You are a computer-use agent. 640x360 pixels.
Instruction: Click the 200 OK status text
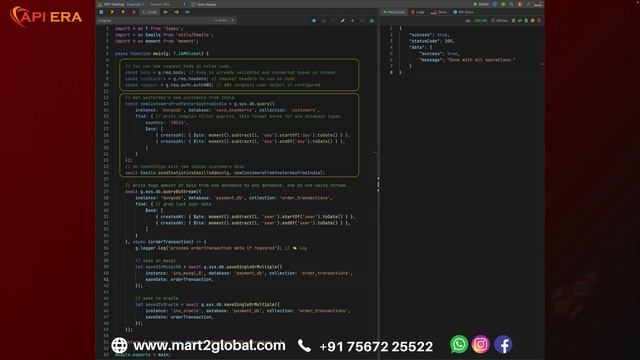coord(480,20)
